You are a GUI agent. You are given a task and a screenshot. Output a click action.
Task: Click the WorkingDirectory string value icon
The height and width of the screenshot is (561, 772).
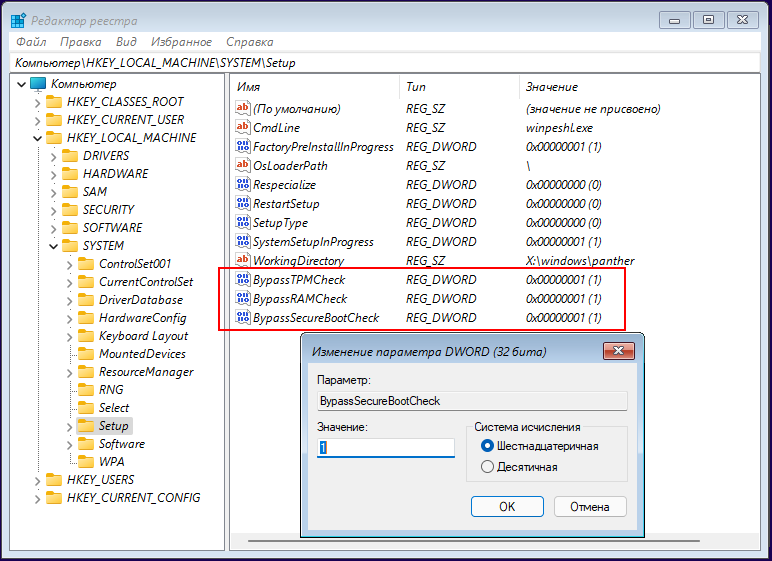pyautogui.click(x=242, y=260)
